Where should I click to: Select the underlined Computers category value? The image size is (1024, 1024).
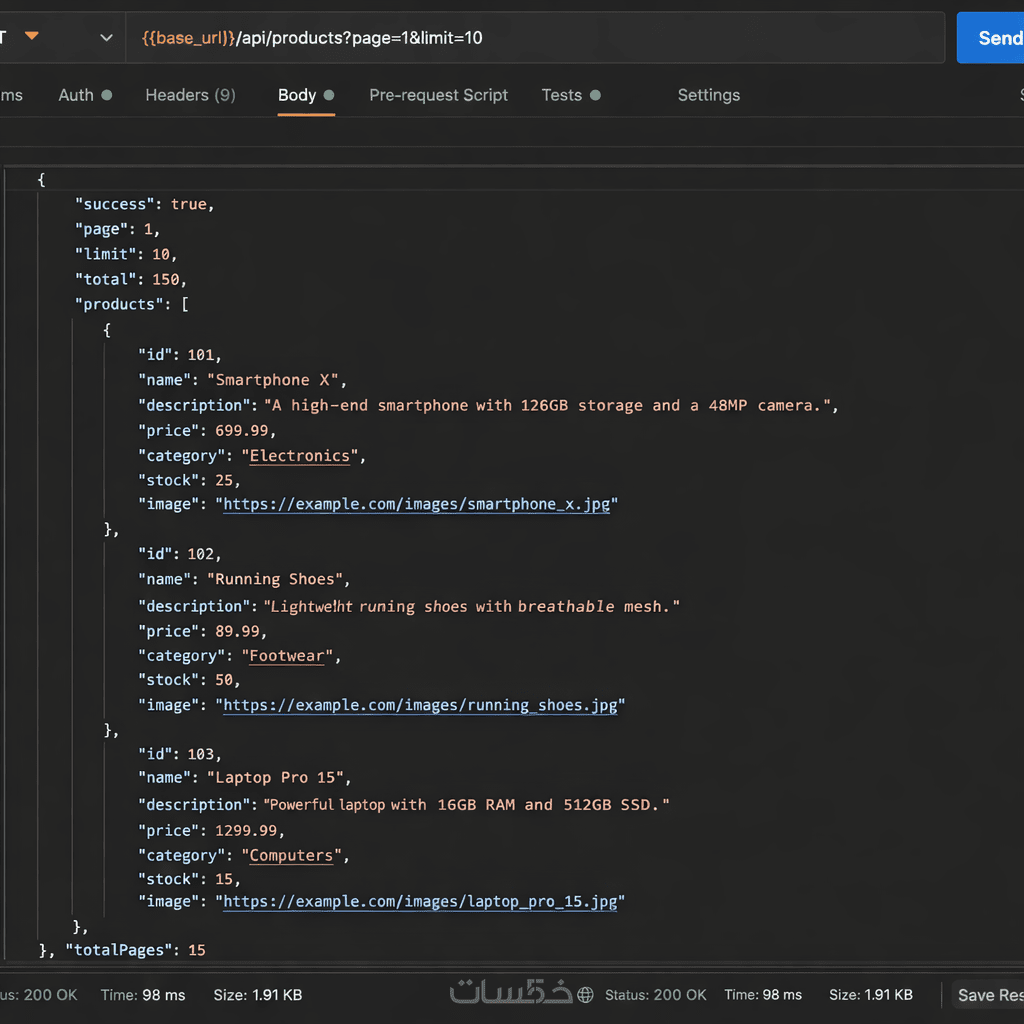click(x=291, y=856)
